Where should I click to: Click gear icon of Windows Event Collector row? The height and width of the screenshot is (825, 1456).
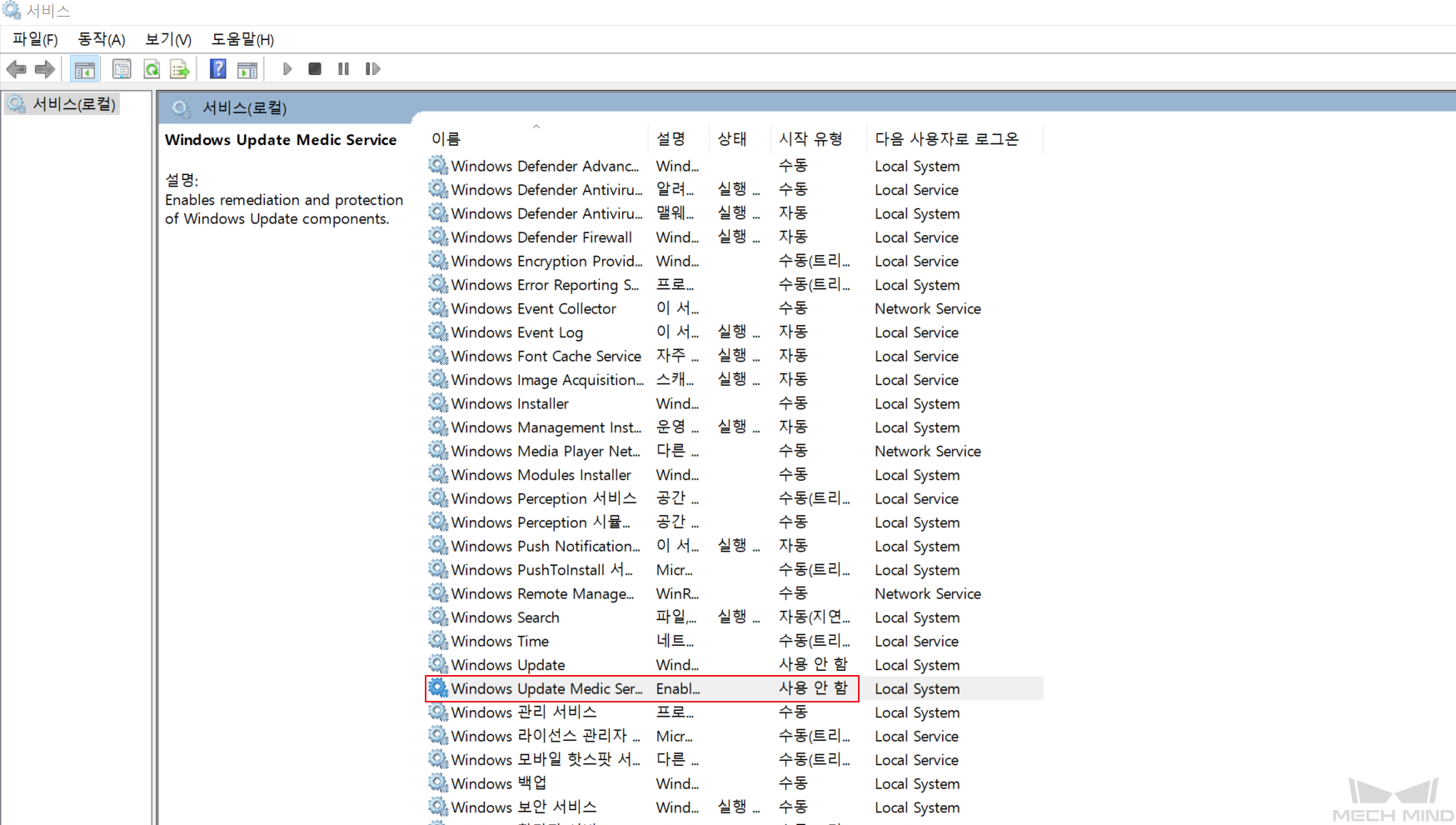[x=438, y=308]
